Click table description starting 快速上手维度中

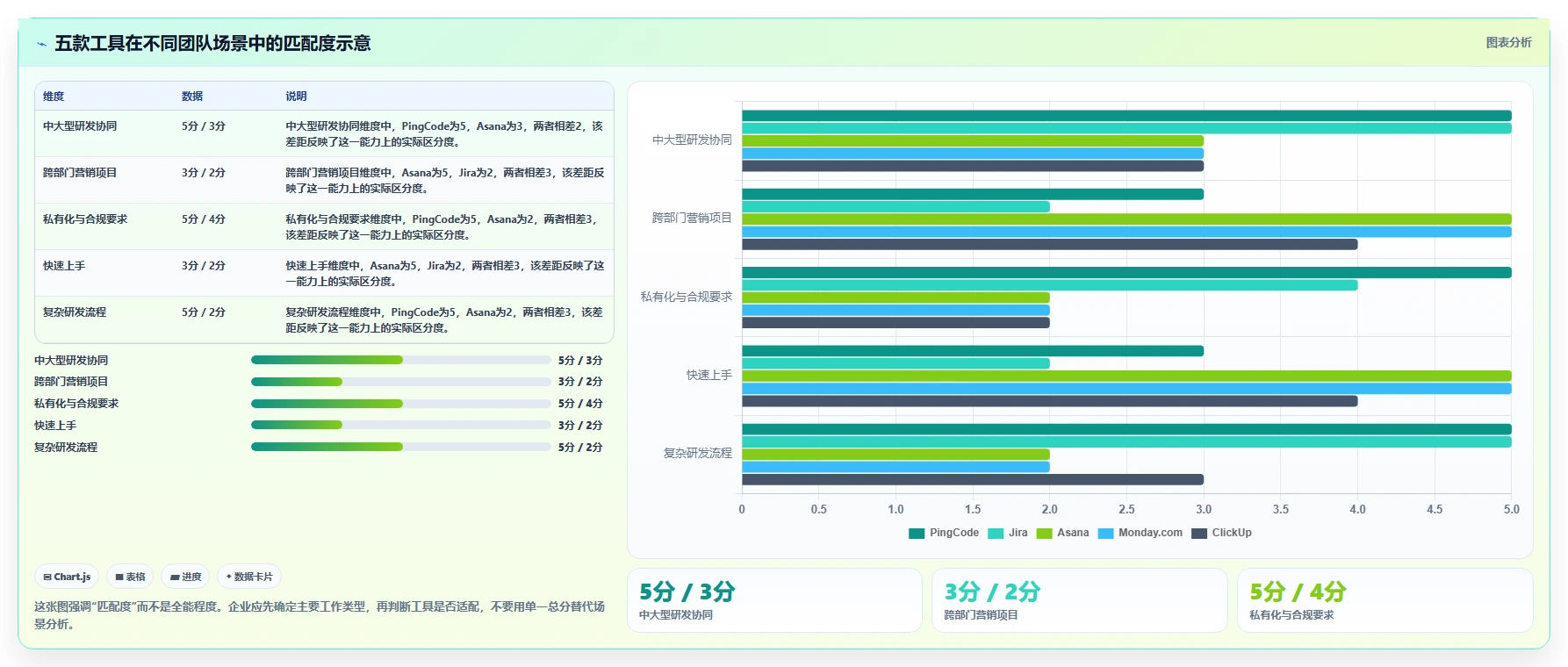pyautogui.click(x=444, y=274)
